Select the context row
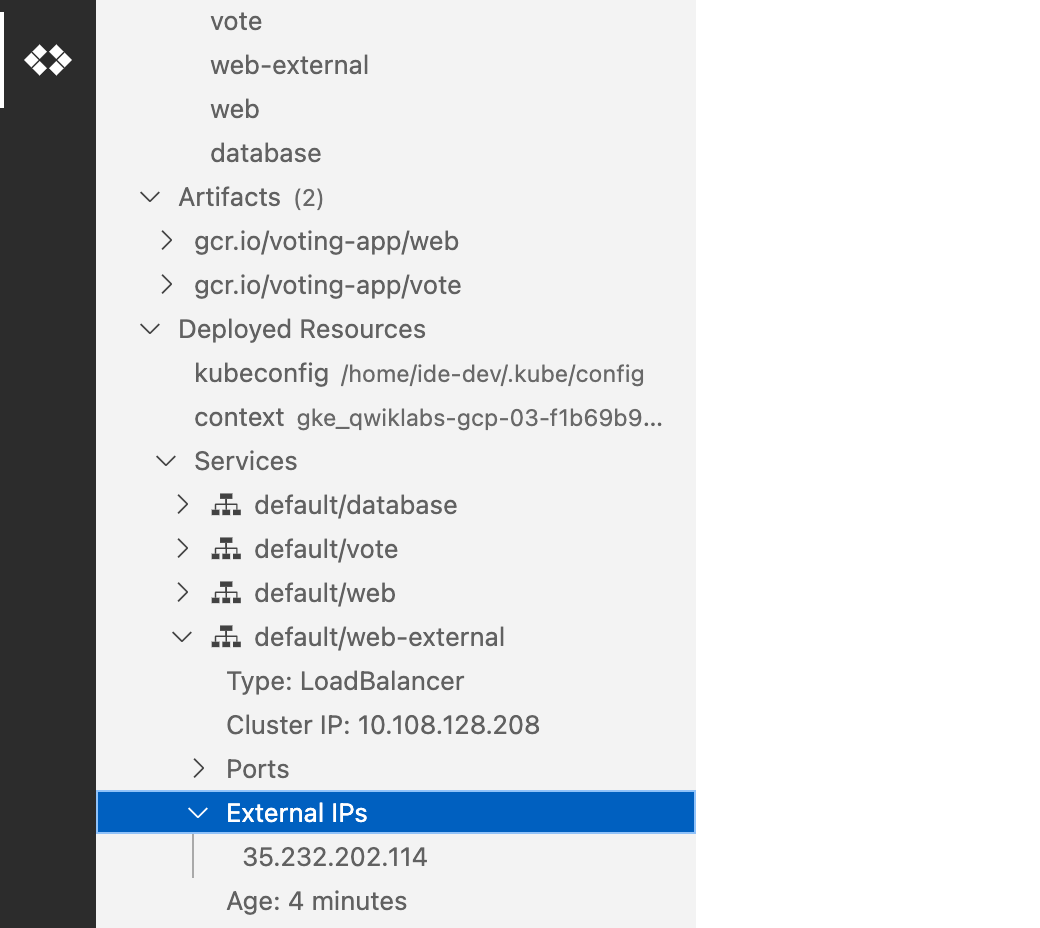This screenshot has width=1040, height=928. click(396, 417)
